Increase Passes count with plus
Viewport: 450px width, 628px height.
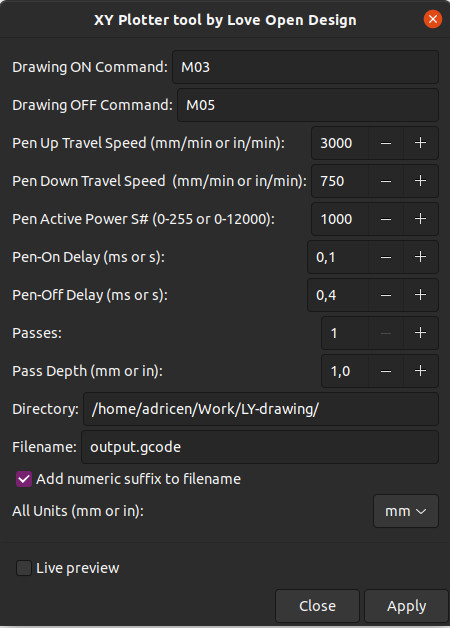click(x=420, y=333)
